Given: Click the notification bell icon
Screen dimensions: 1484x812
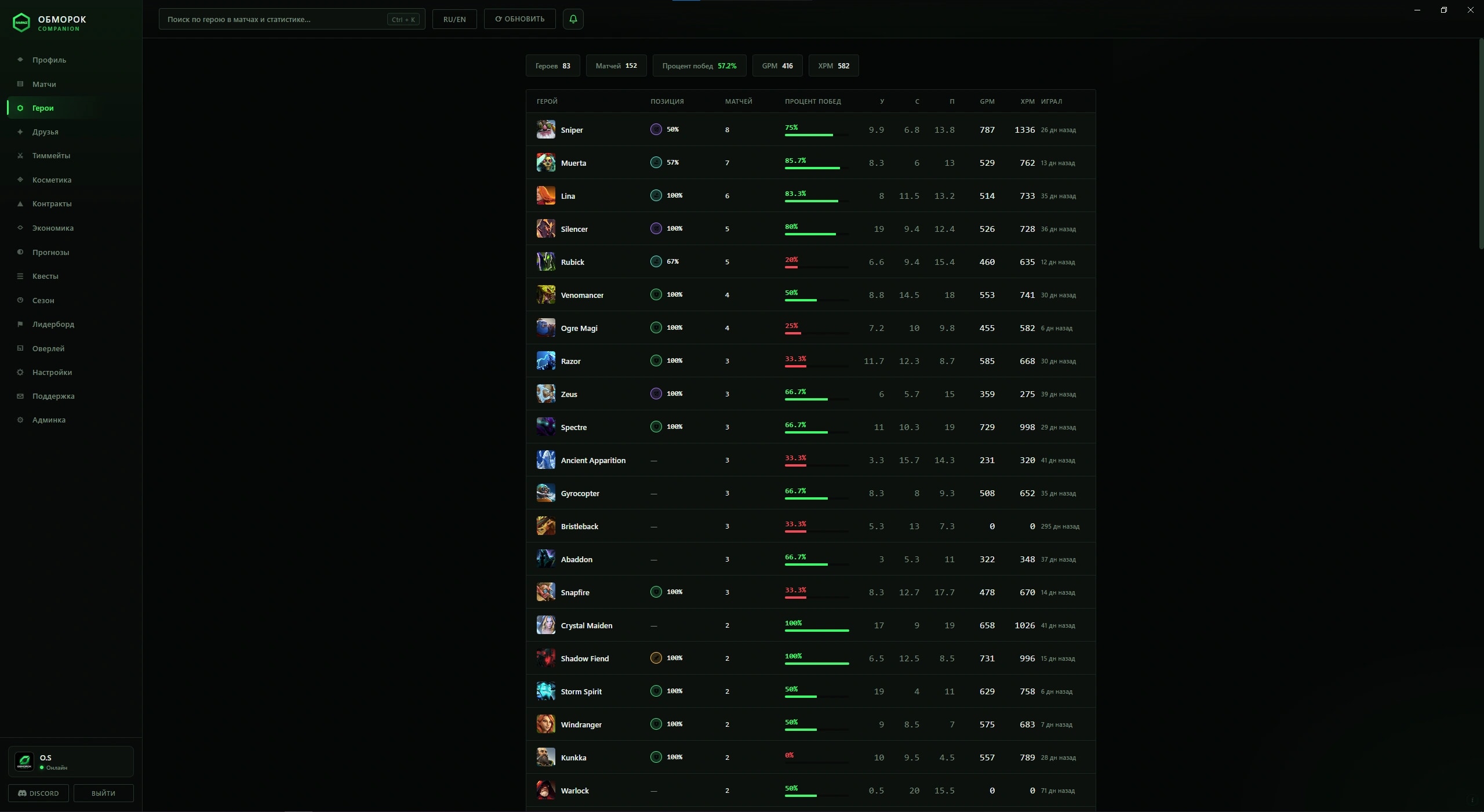Looking at the screenshot, I should (573, 19).
